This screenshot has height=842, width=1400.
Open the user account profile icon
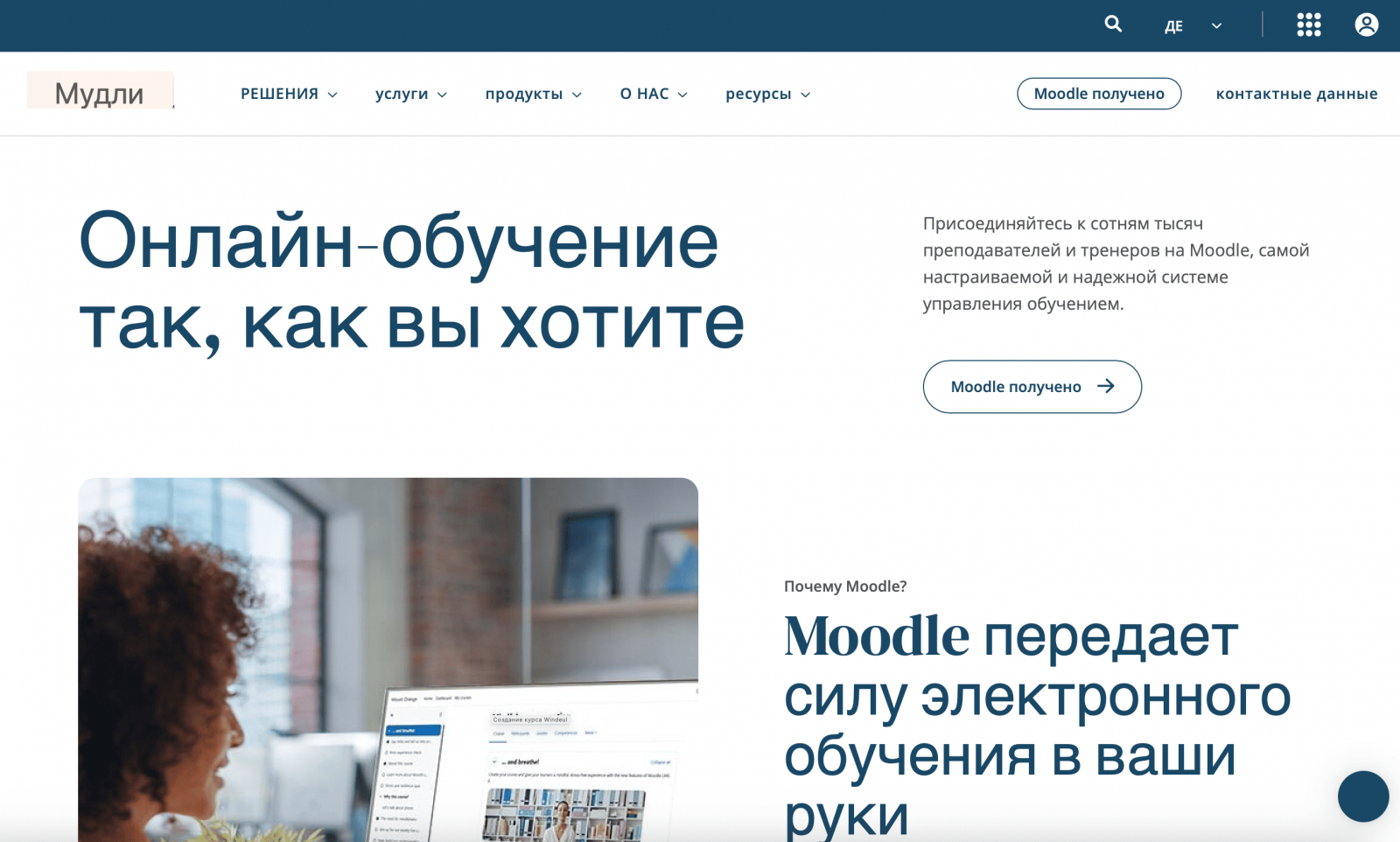[x=1367, y=25]
